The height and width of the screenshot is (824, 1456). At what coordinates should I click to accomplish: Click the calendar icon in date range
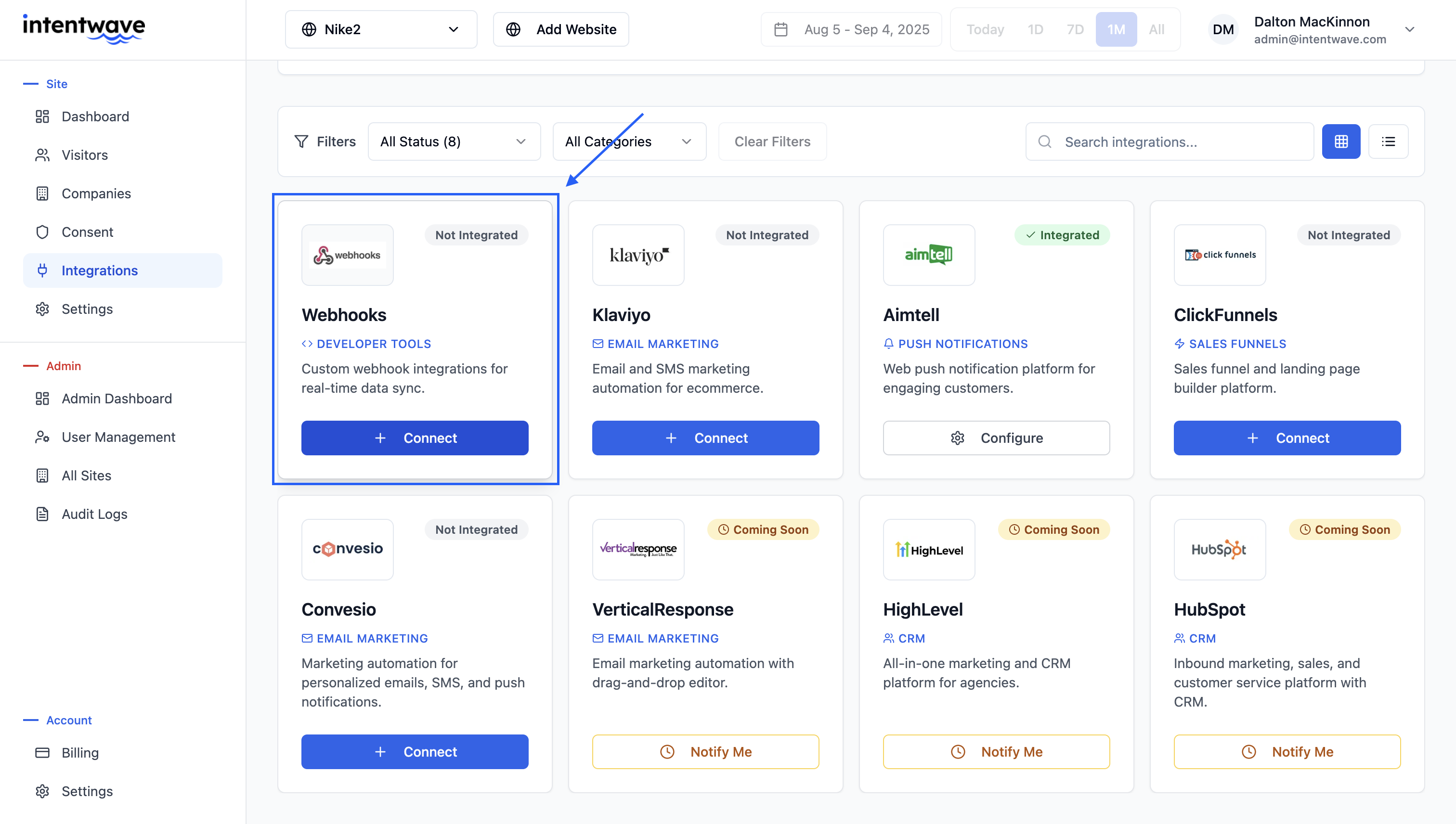[780, 29]
